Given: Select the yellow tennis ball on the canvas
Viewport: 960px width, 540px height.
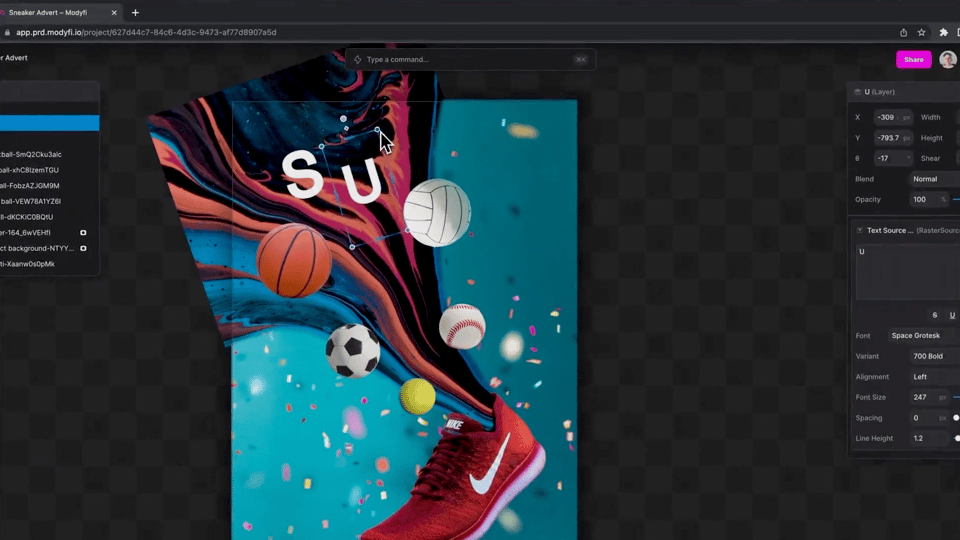Looking at the screenshot, I should pyautogui.click(x=418, y=396).
